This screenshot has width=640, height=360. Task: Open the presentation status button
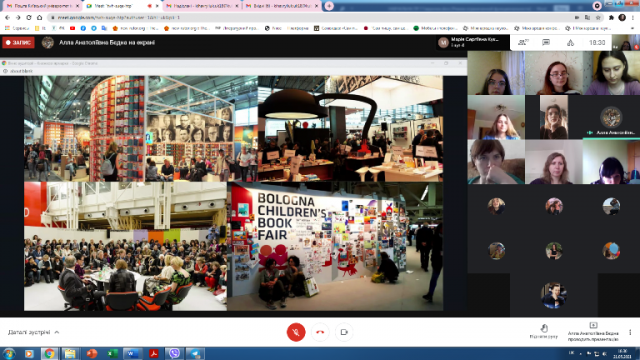593,332
